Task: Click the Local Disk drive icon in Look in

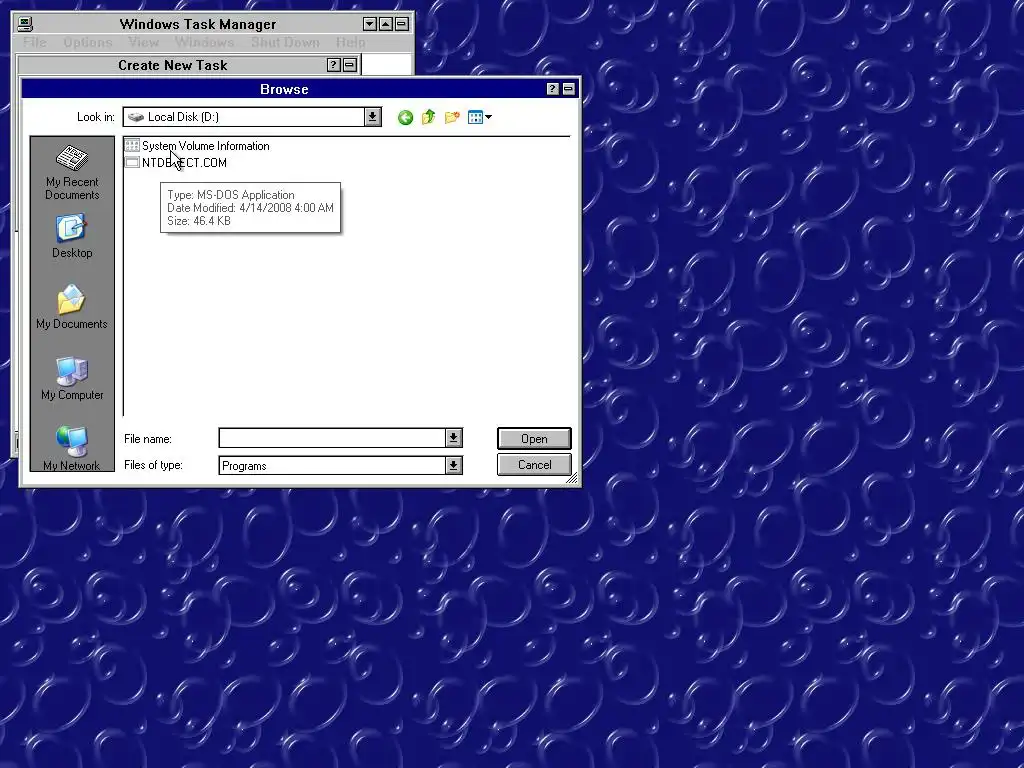Action: click(x=136, y=117)
